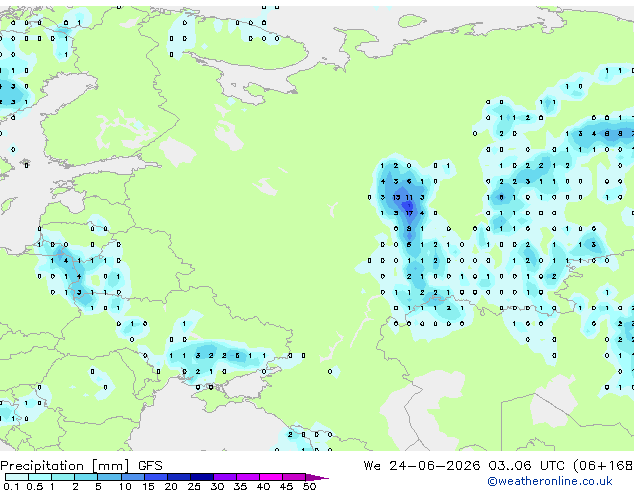
Task: Pick the 40–45 mm magenta legend swatch
Action: tap(271, 477)
